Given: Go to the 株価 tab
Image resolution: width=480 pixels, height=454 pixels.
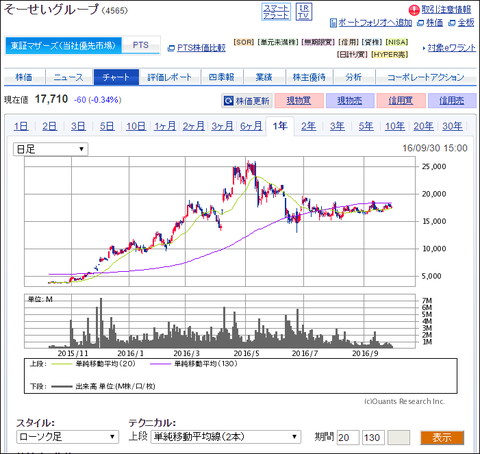Looking at the screenshot, I should [x=24, y=77].
